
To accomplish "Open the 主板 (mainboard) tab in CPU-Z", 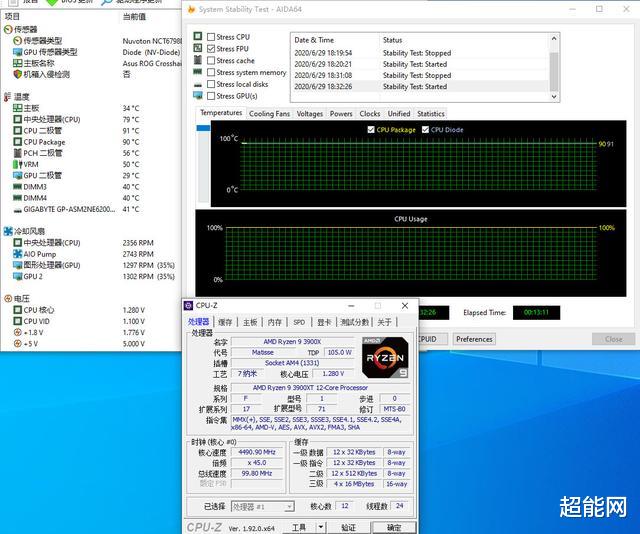I will click(250, 322).
